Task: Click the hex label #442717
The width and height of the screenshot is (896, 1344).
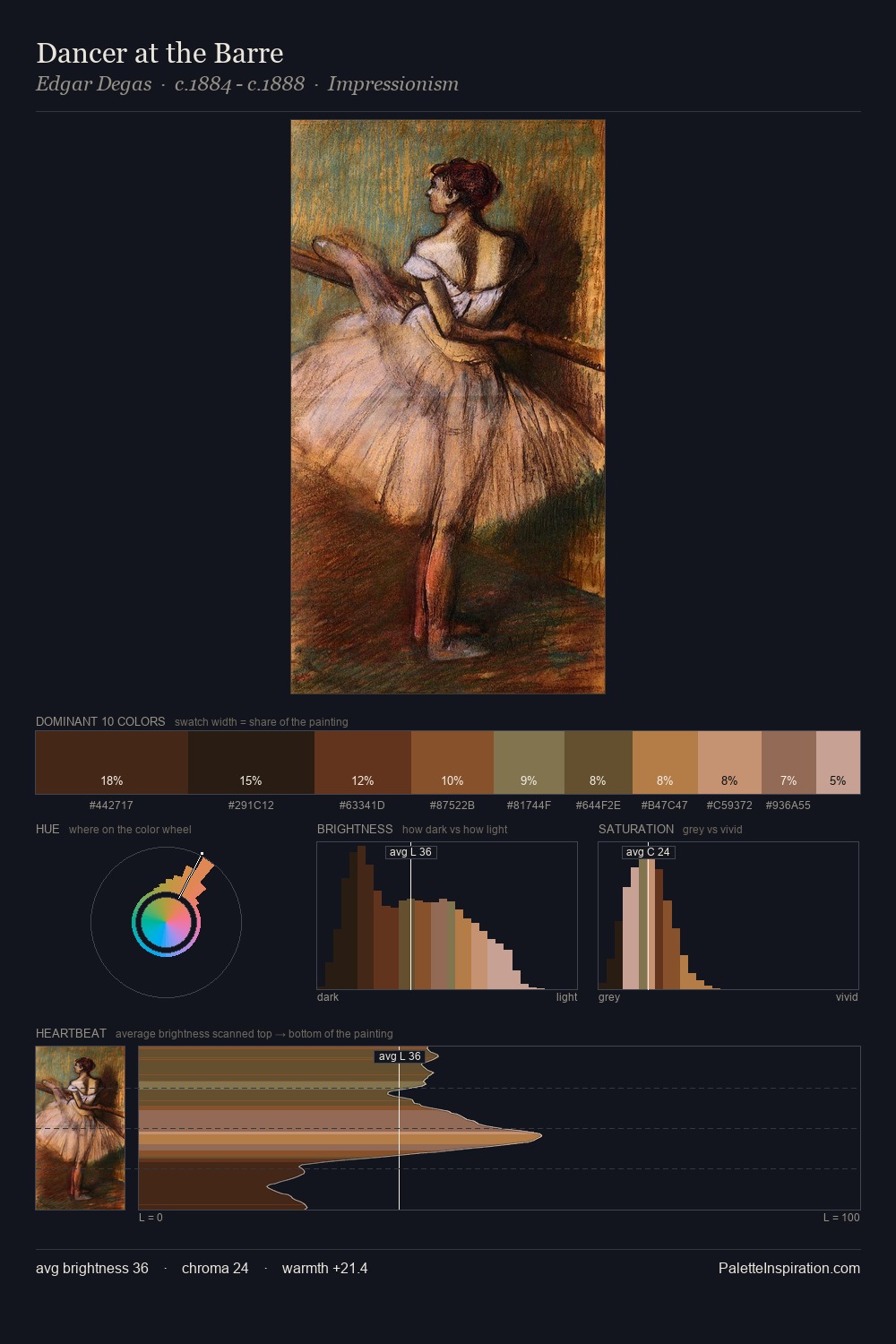Action: (111, 806)
